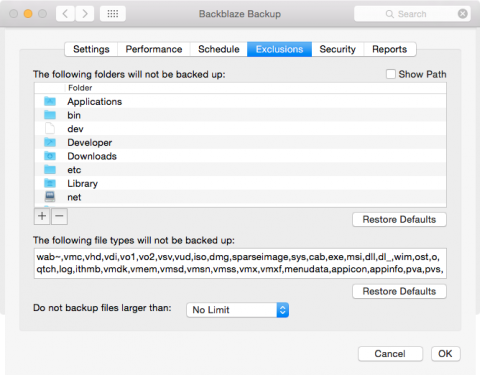Switch to the Schedule tab
Viewport: 480px width, 375px height.
click(219, 49)
